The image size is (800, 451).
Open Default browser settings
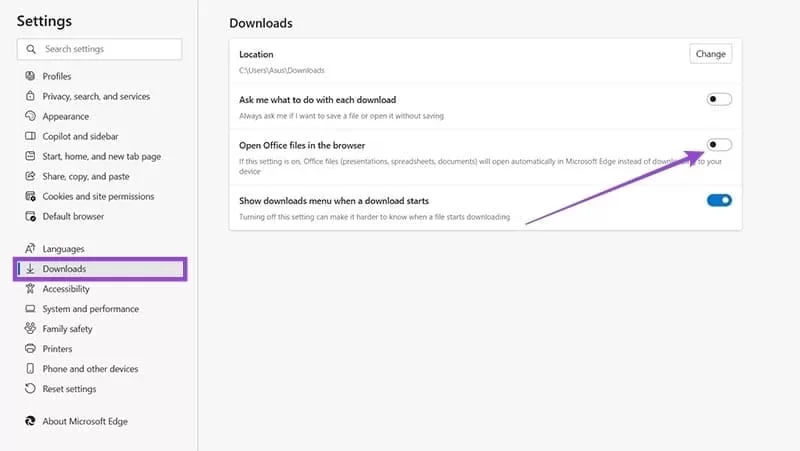[x=73, y=216]
